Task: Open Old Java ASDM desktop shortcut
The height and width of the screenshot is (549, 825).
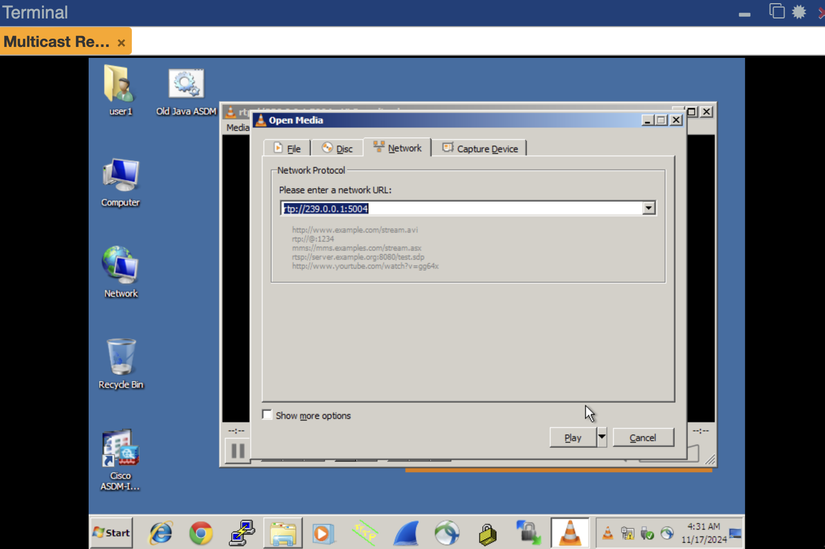Action: tap(186, 91)
